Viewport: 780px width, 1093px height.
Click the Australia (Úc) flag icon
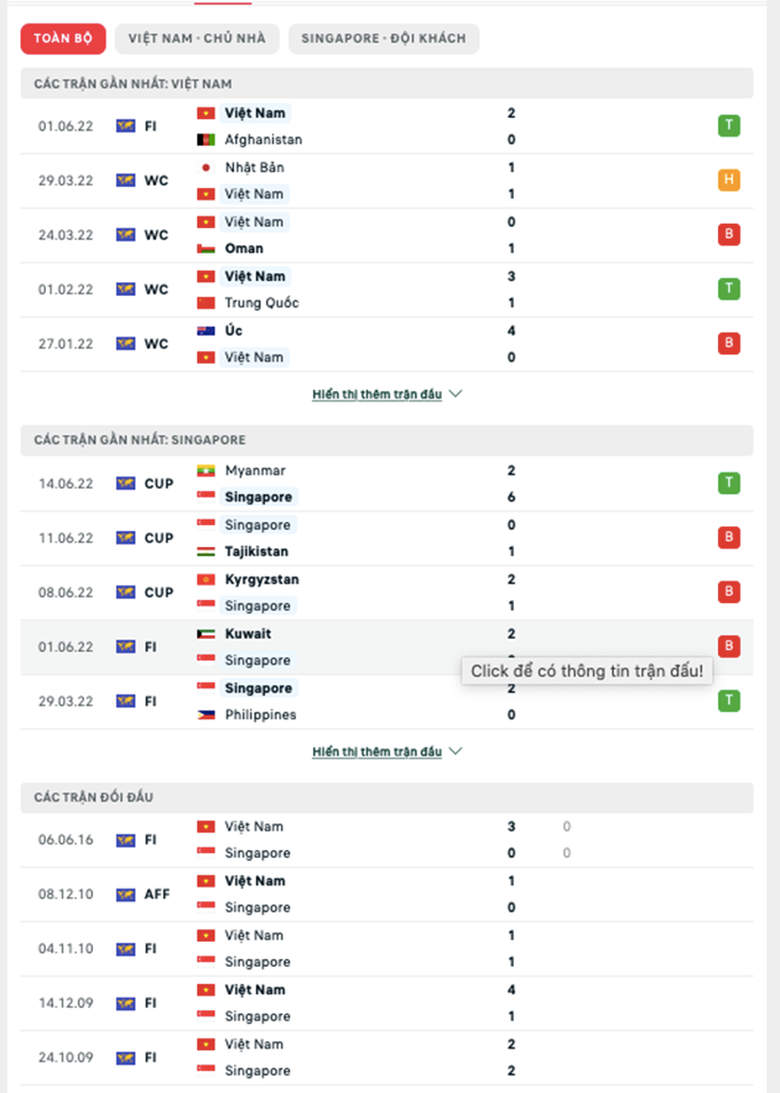(206, 331)
